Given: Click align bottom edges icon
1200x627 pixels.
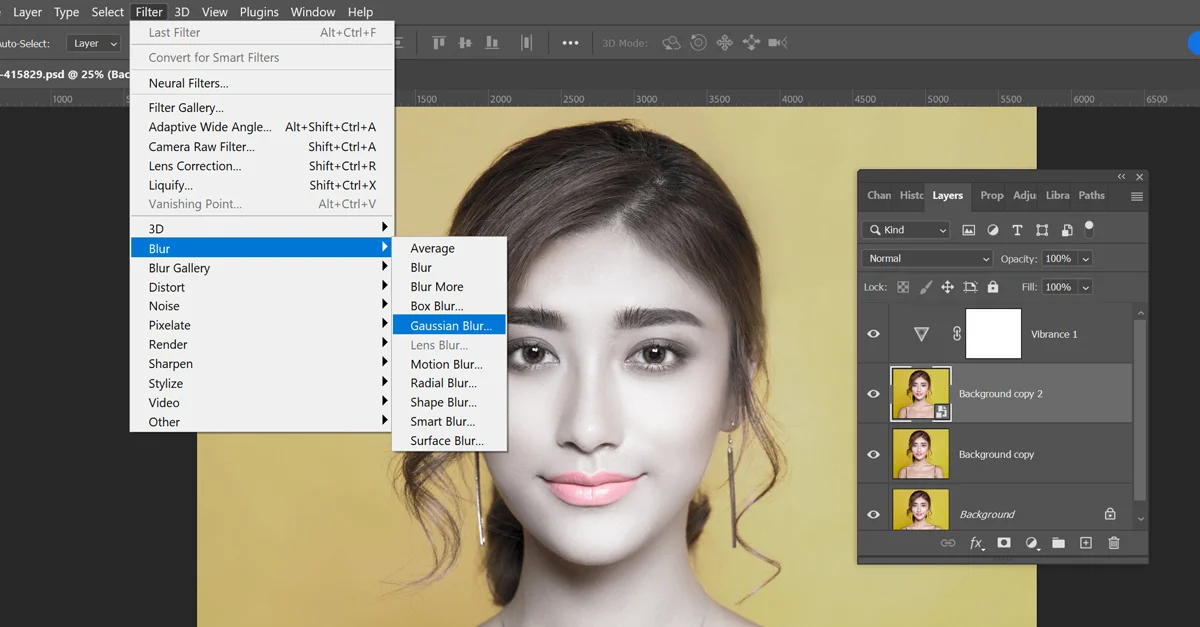Looking at the screenshot, I should pos(491,43).
